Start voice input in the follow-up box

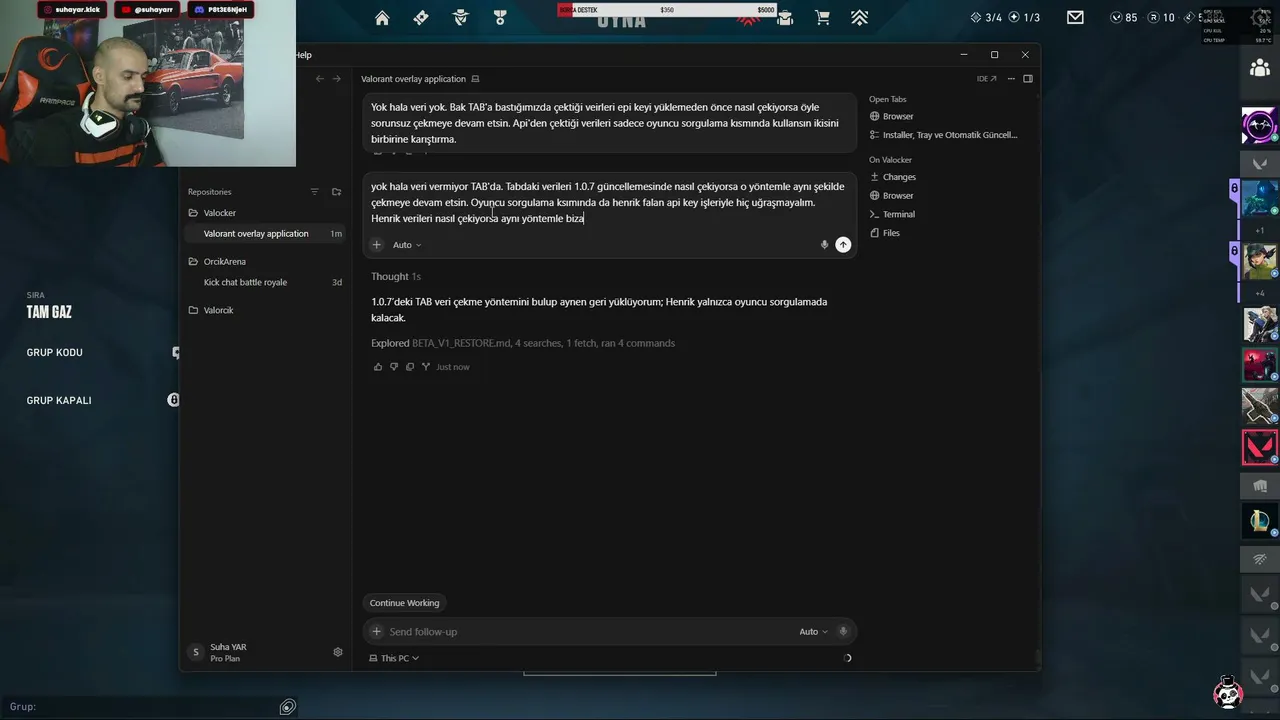pos(843,632)
